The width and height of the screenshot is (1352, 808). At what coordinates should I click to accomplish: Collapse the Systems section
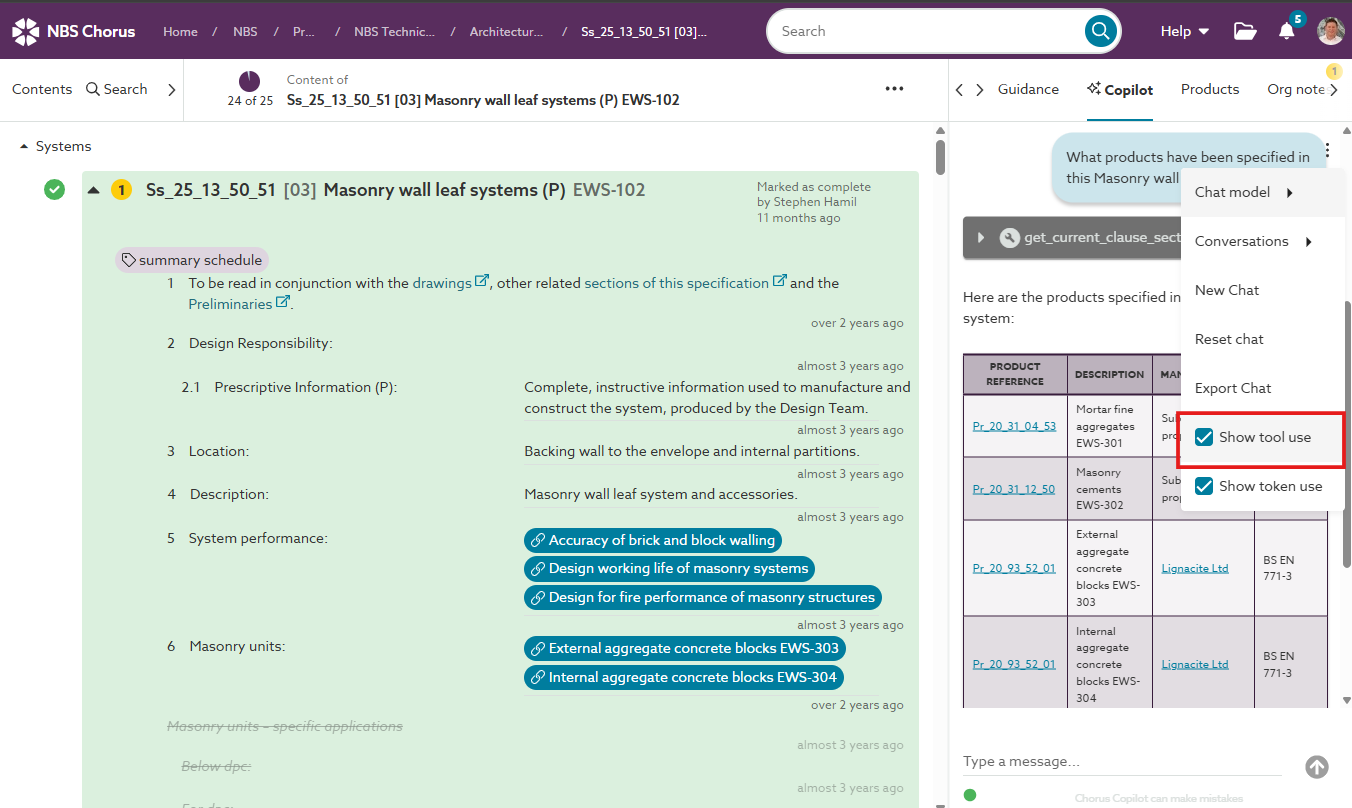pos(24,147)
